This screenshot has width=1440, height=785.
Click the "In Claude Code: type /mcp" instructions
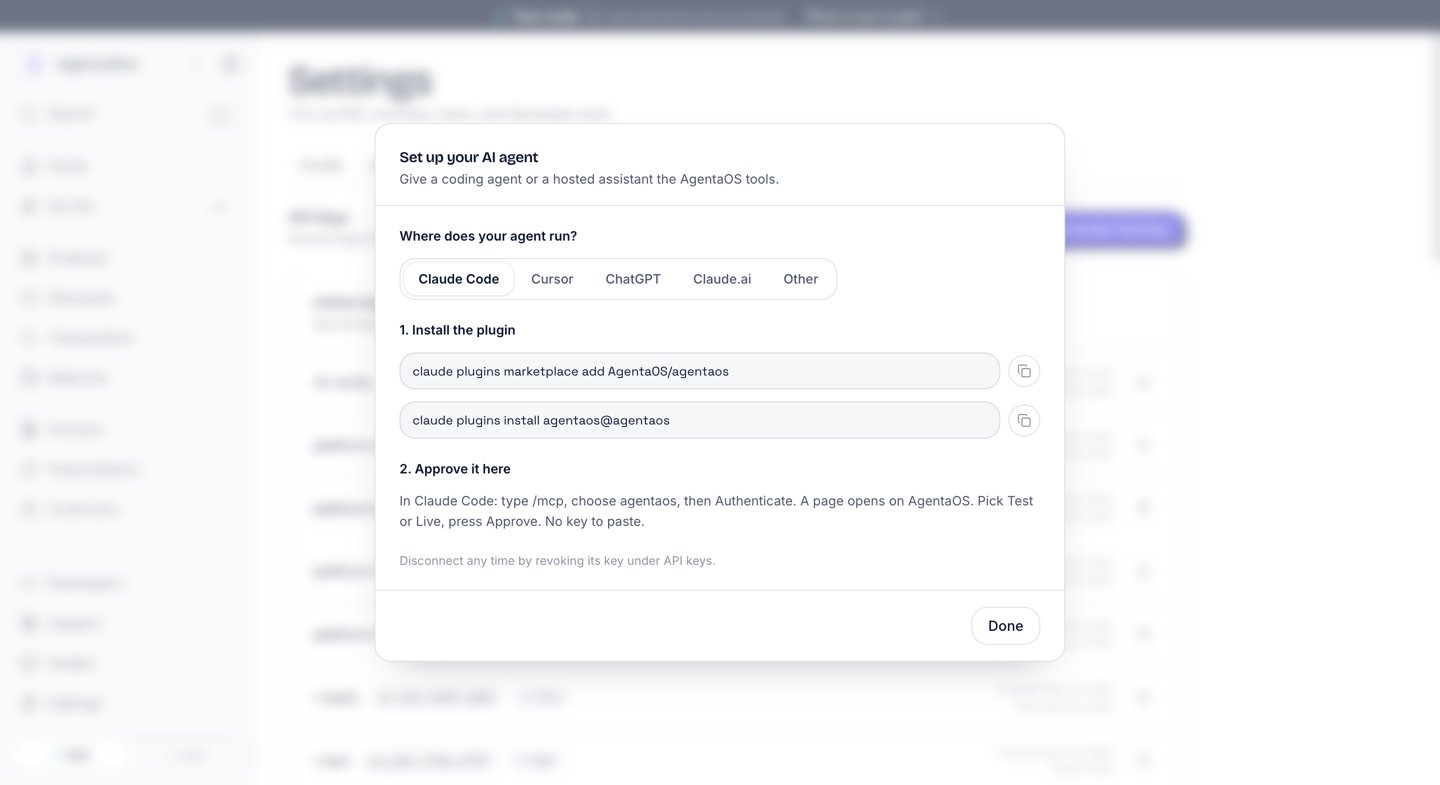point(717,511)
